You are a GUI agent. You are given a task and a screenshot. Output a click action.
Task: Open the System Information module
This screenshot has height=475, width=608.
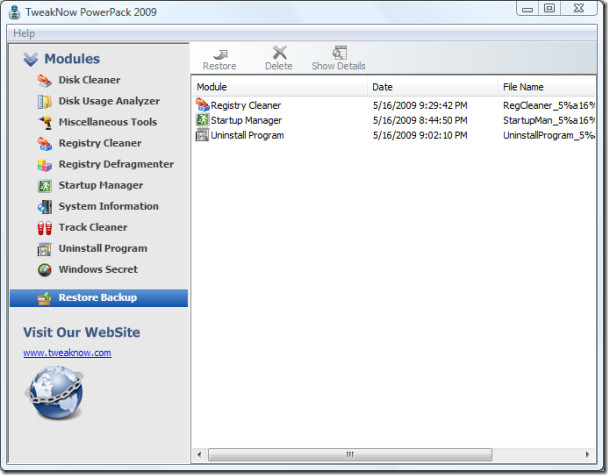pos(109,206)
